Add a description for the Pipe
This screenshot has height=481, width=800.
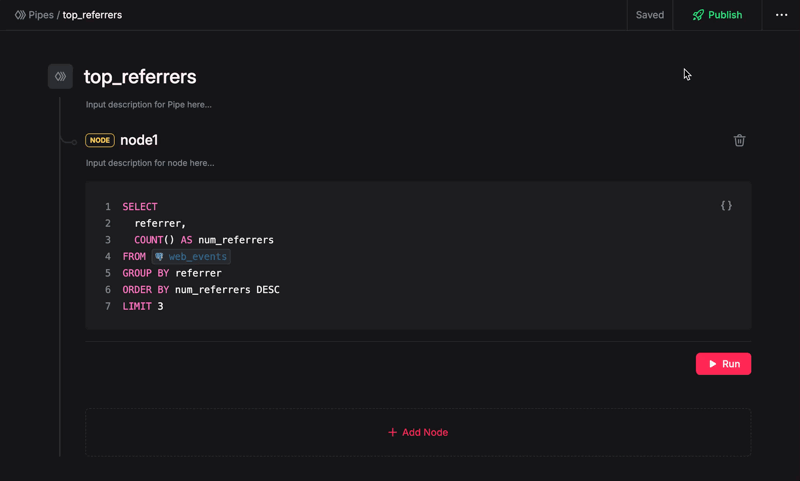[x=148, y=105]
